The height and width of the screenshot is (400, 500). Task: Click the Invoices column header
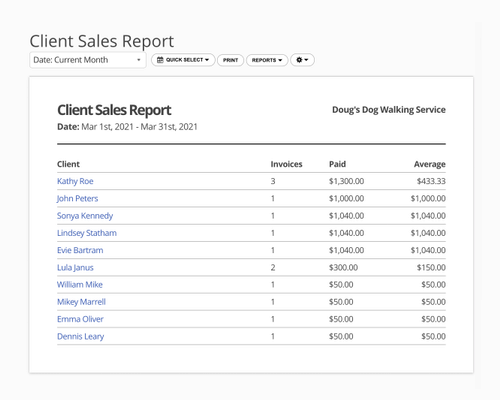[x=286, y=164]
